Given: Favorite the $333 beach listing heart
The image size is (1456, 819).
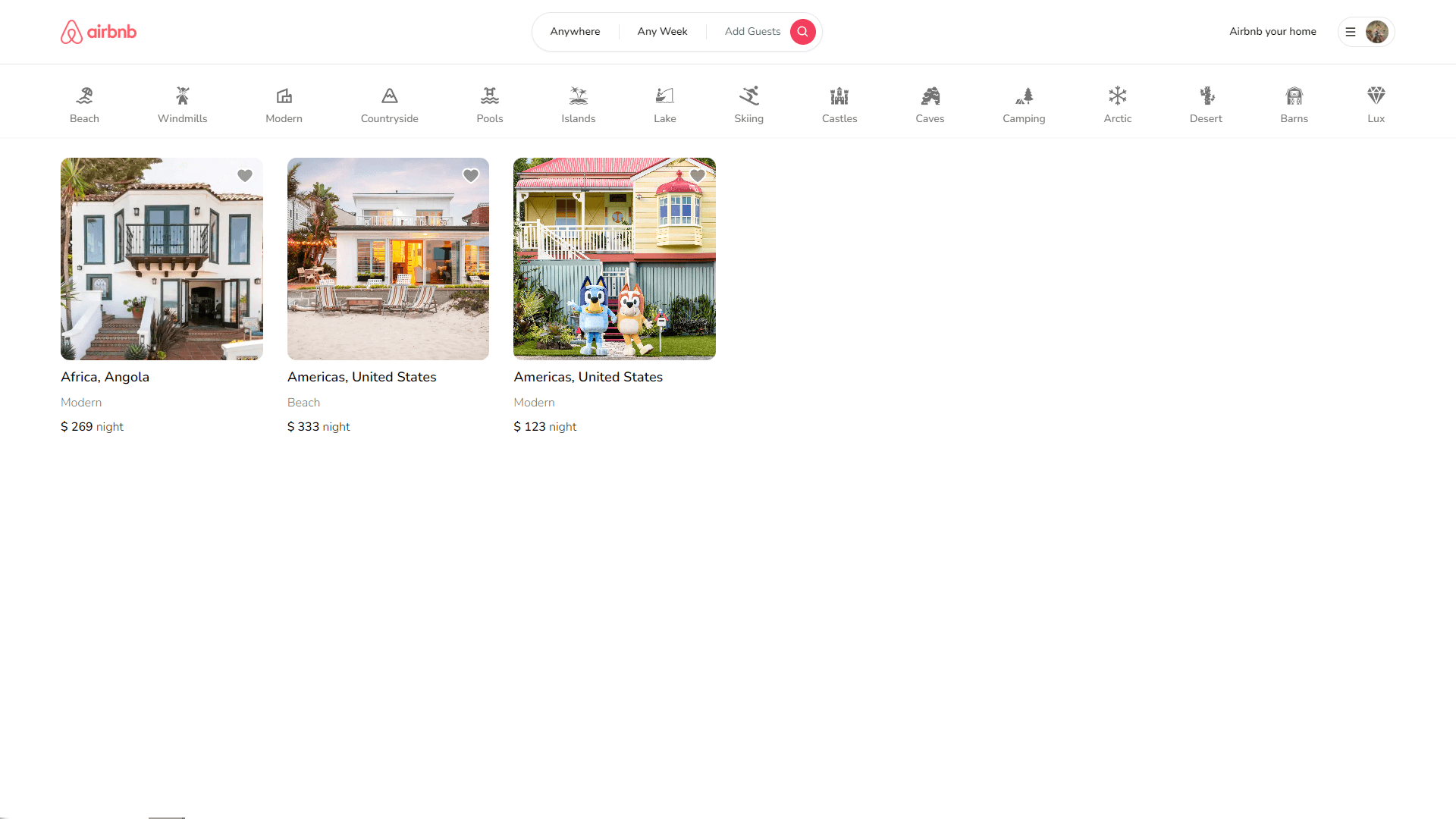Looking at the screenshot, I should [471, 176].
